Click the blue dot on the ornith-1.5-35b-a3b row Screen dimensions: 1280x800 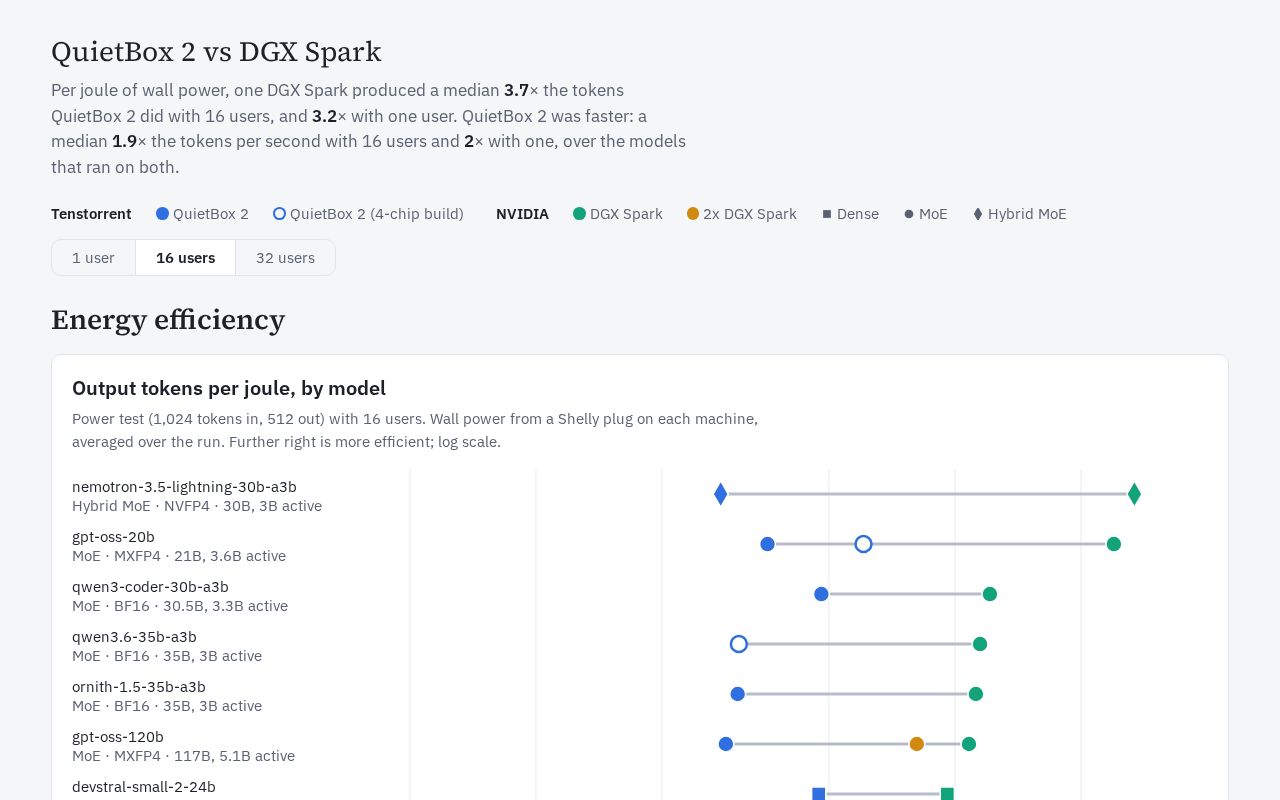[x=737, y=694]
